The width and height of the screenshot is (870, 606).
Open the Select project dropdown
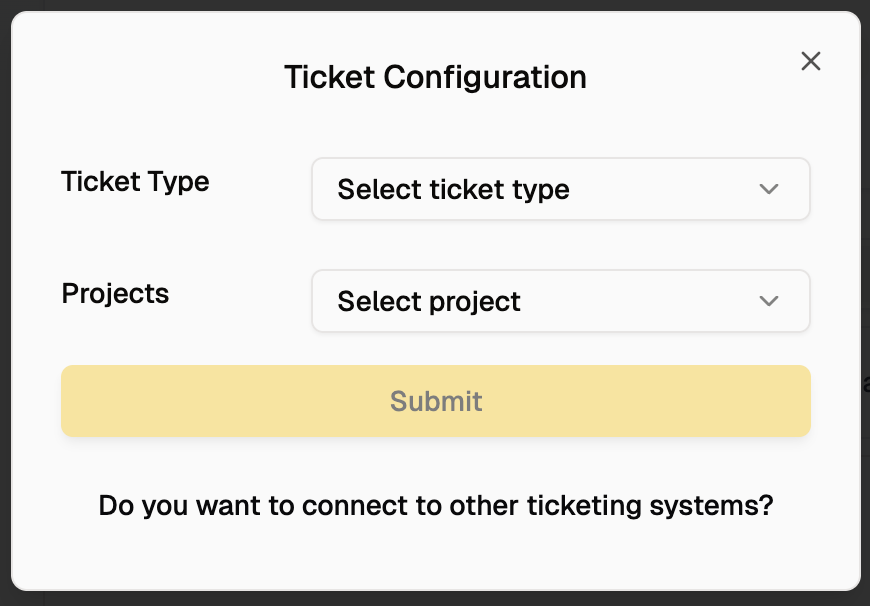point(560,301)
